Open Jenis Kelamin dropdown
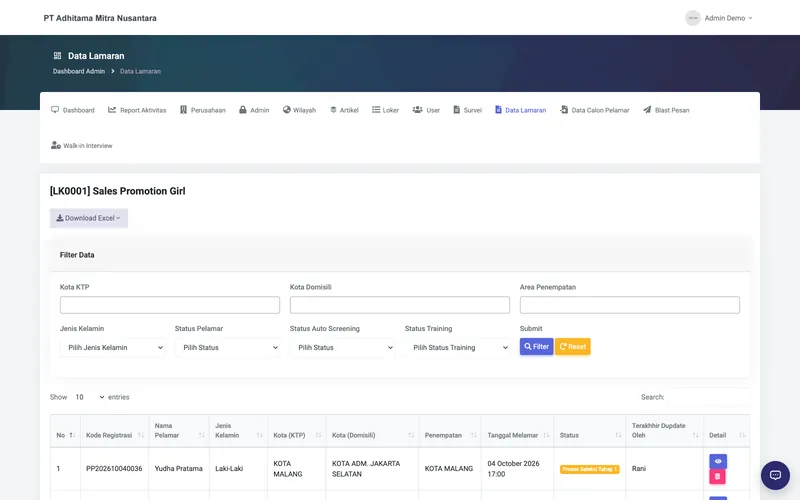The width and height of the screenshot is (800, 500). coord(113,347)
